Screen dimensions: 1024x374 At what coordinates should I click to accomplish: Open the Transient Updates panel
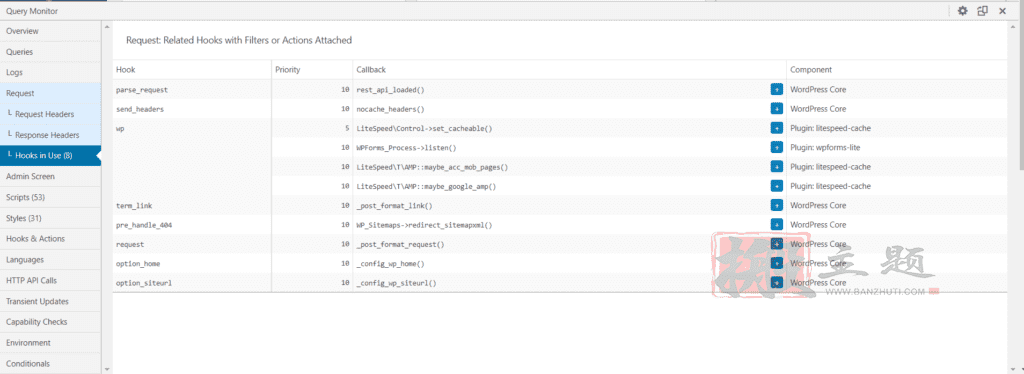click(x=50, y=302)
